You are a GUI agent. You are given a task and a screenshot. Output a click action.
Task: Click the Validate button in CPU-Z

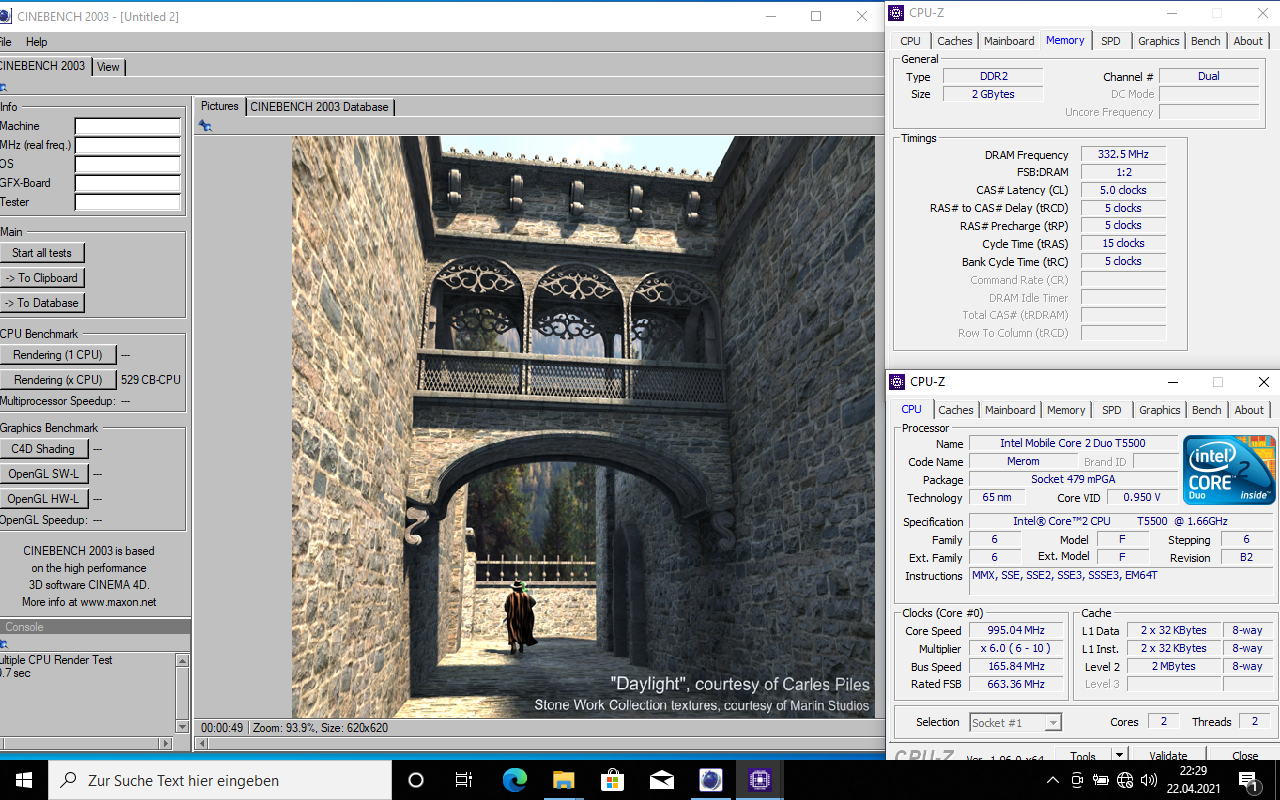coord(1168,756)
